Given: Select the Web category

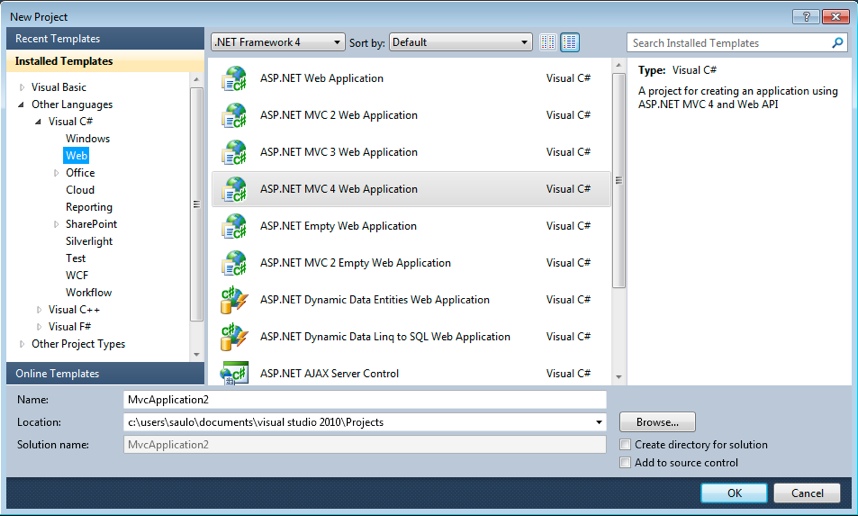Looking at the screenshot, I should [76, 155].
